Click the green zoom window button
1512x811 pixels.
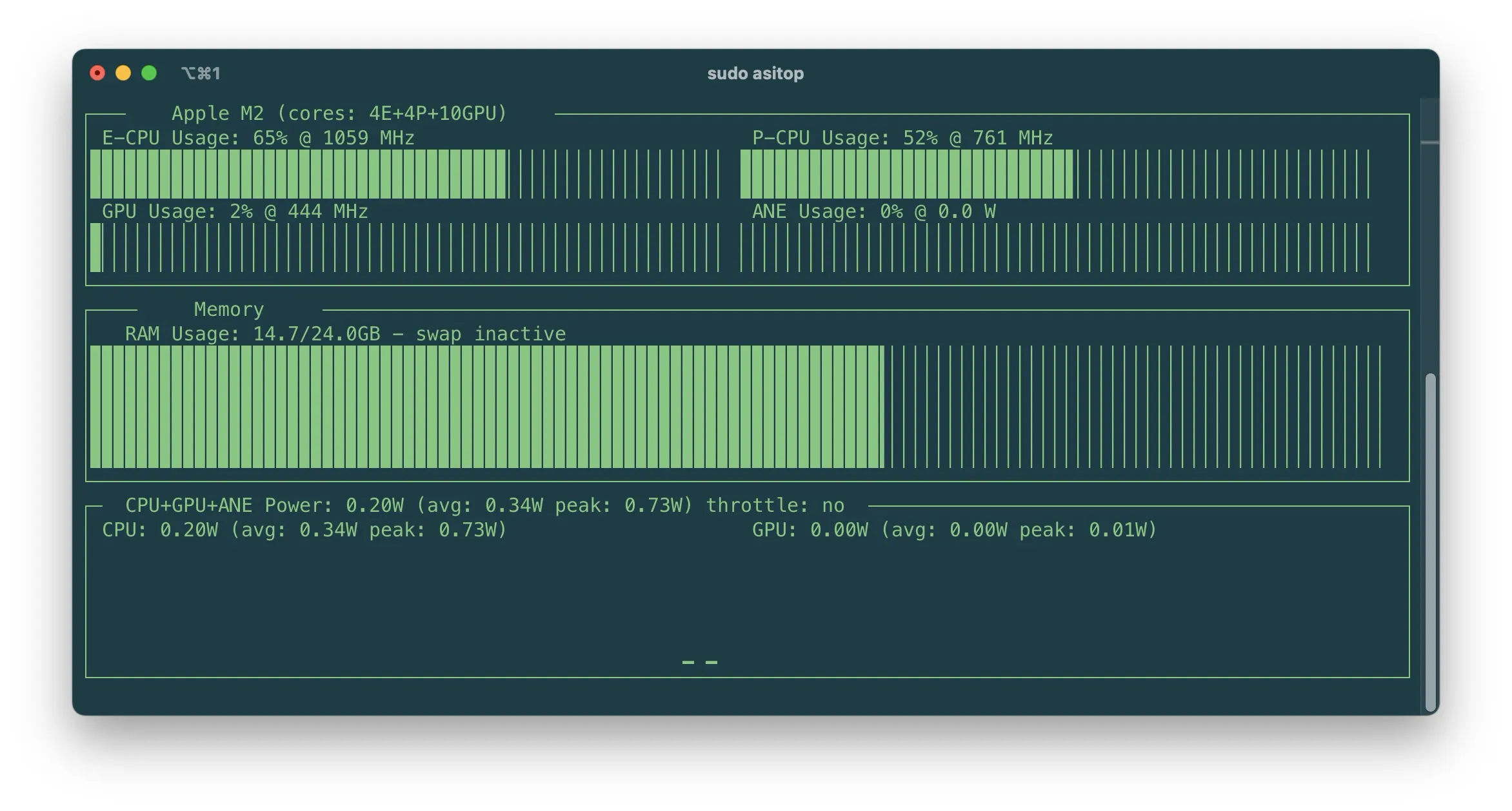pyautogui.click(x=149, y=73)
